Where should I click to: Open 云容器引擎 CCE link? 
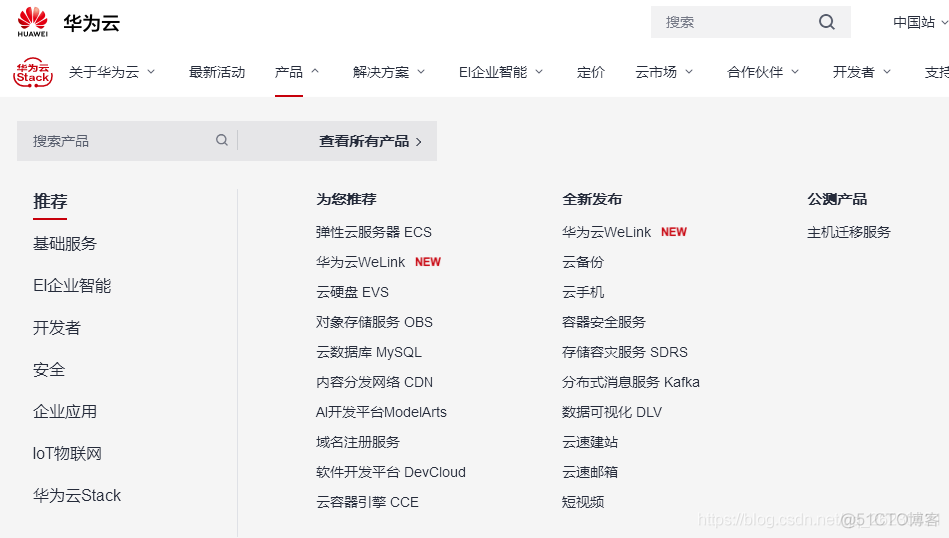click(x=367, y=502)
